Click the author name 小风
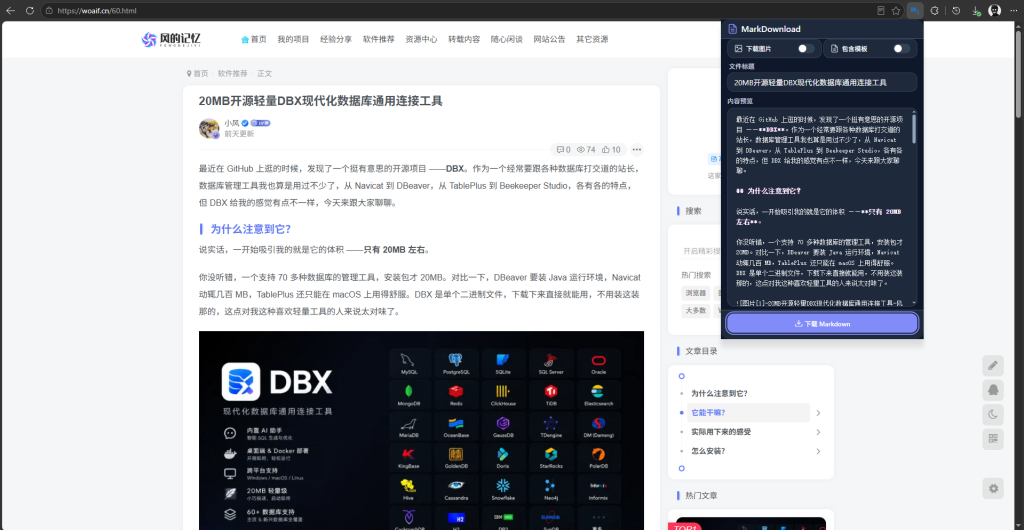Viewport: 1024px width, 530px height. coord(231,123)
